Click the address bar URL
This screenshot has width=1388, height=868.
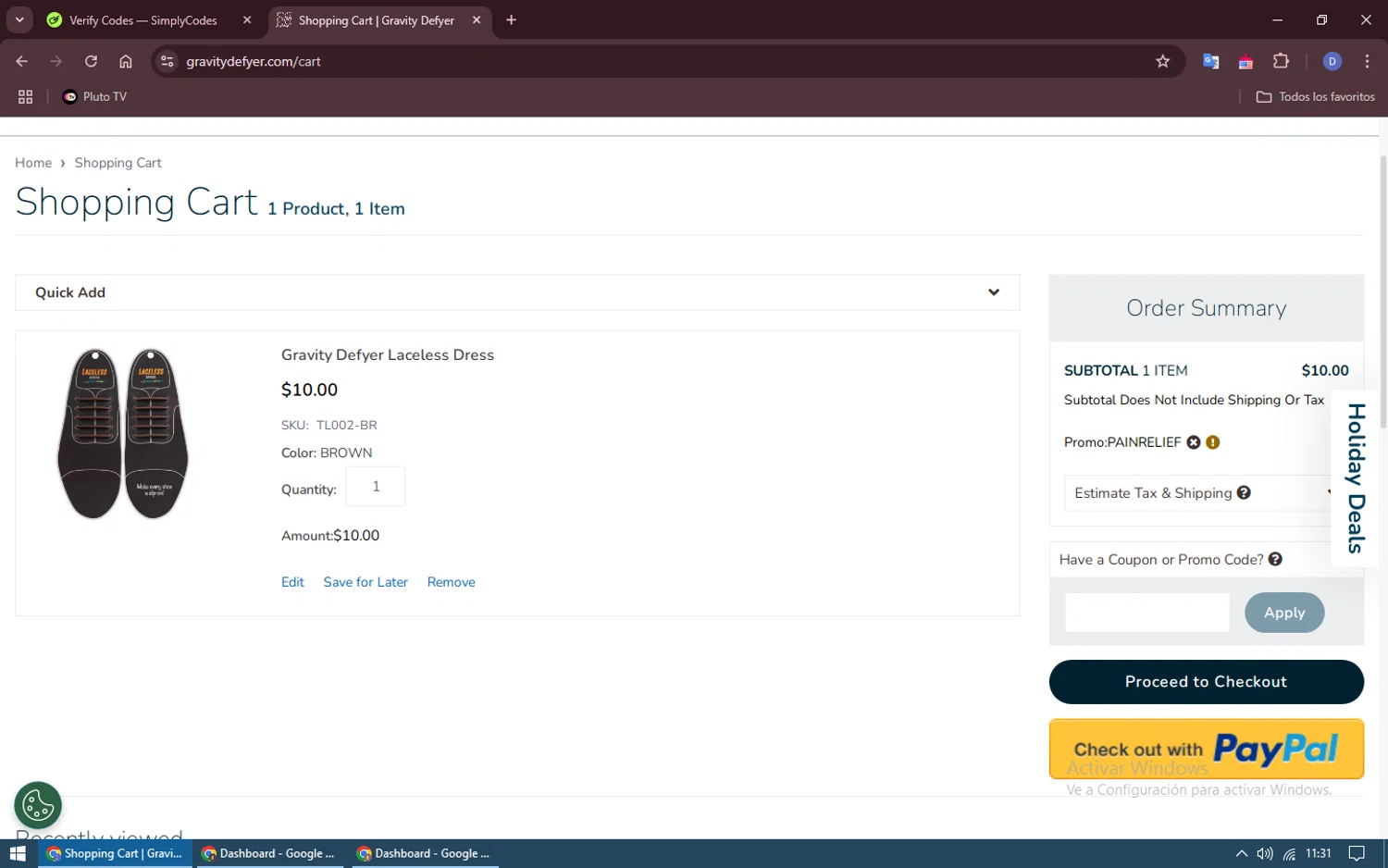tap(254, 62)
